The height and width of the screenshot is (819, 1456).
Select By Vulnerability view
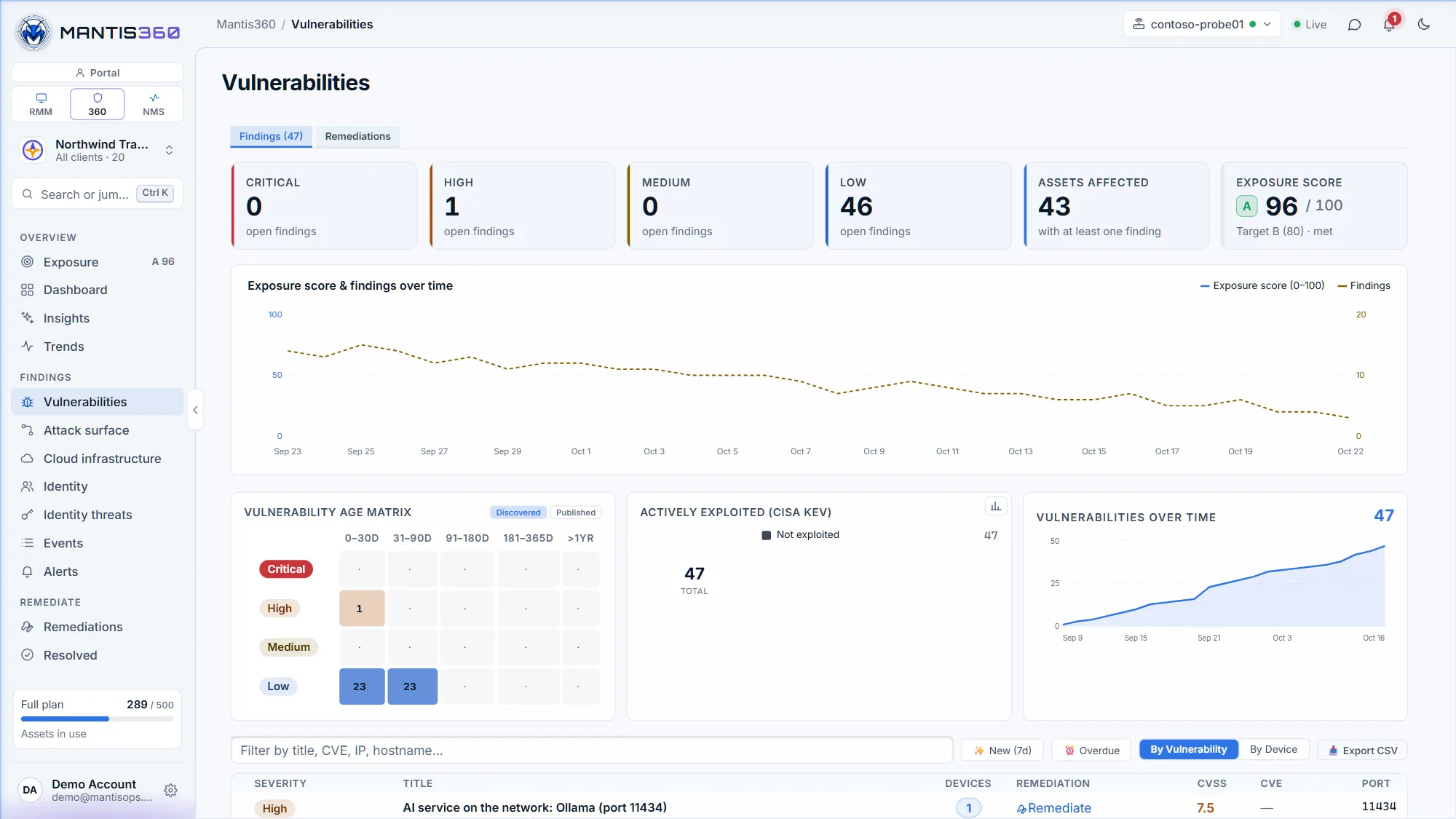point(1188,749)
